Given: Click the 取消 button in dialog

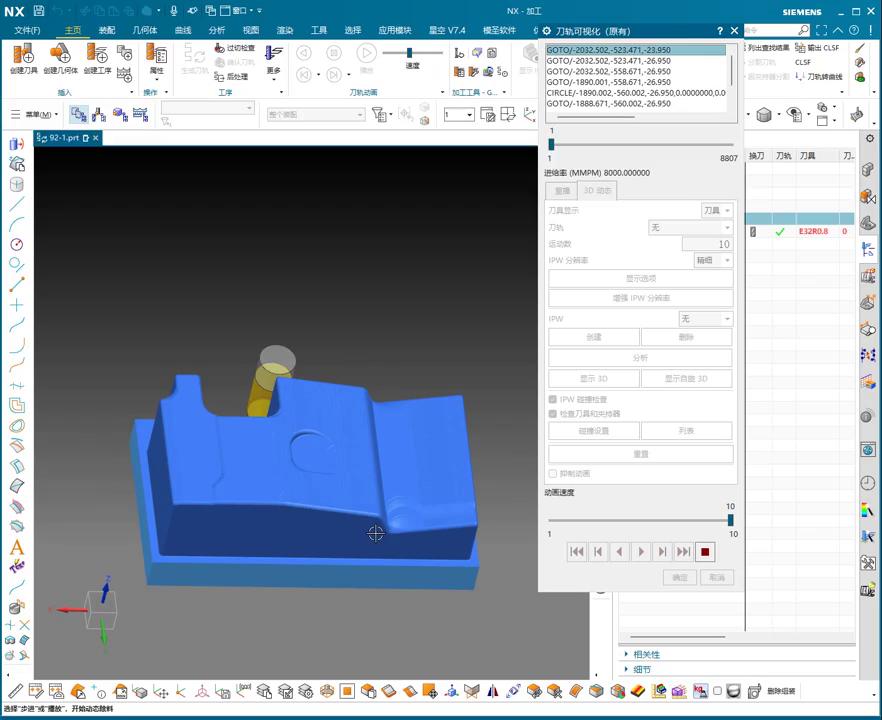Looking at the screenshot, I should point(716,577).
